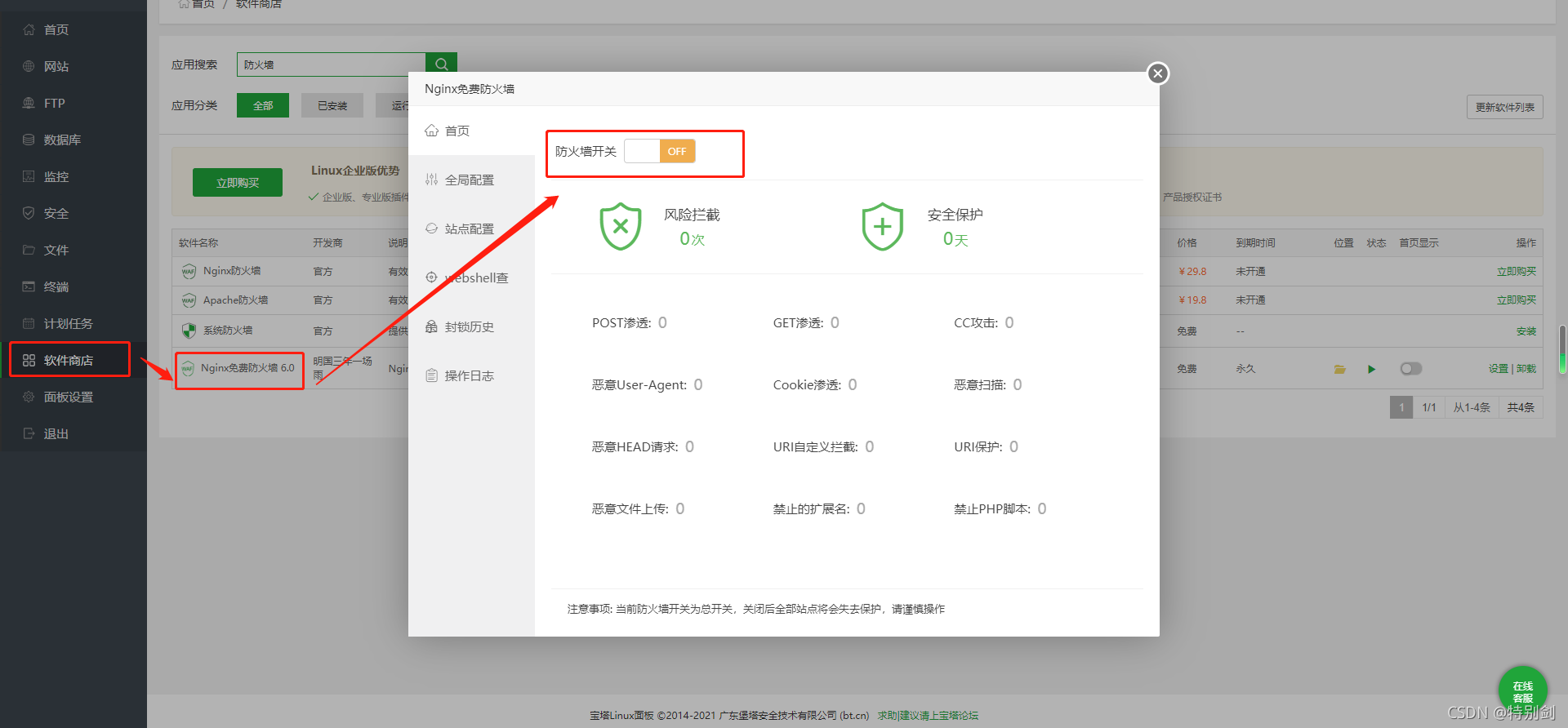Click 立即购买 link for Apache防火墙 row
1568x728 pixels.
point(1516,300)
